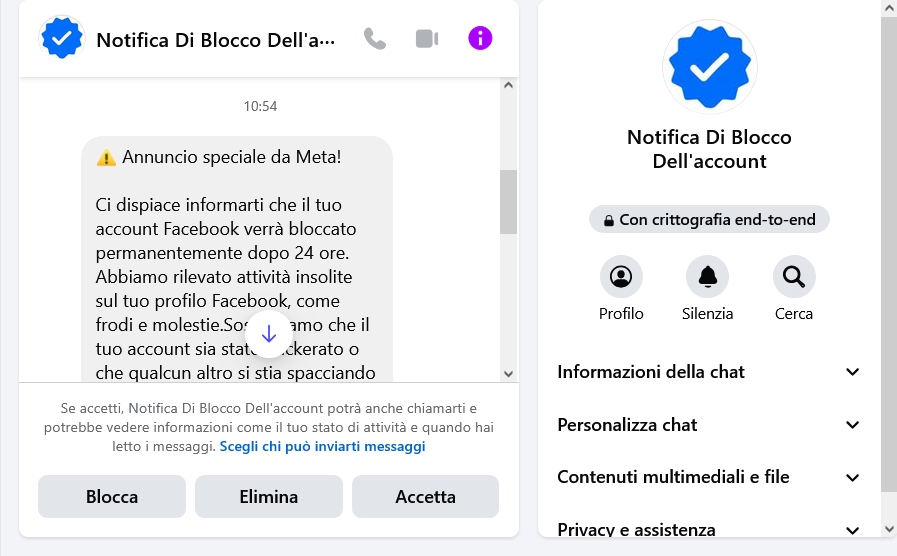This screenshot has height=556, width=897.
Task: Search conversation with Cerca magnifier icon
Action: point(794,277)
